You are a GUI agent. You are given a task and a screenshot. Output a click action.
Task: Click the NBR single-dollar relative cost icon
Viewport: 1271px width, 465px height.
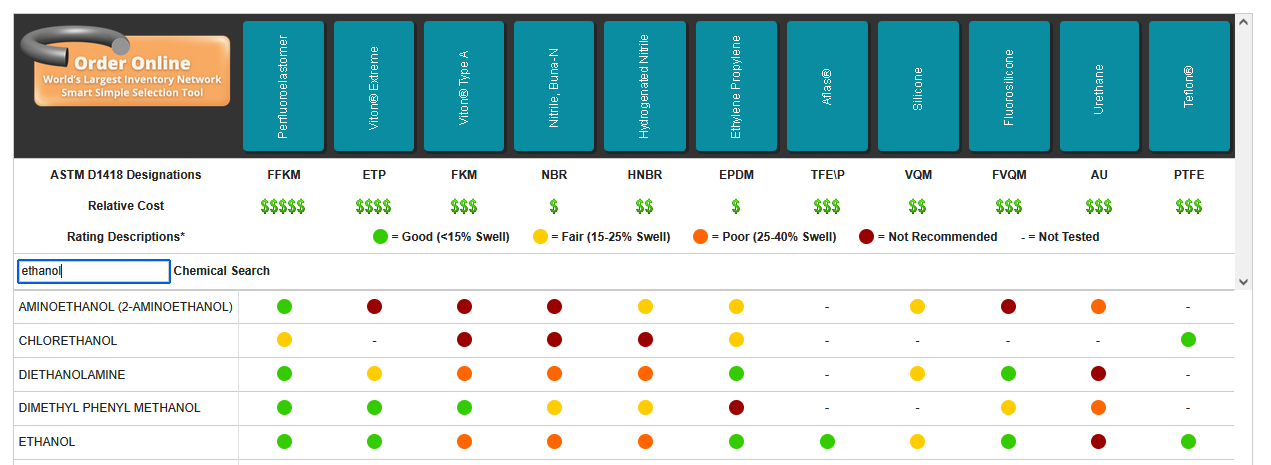point(555,207)
